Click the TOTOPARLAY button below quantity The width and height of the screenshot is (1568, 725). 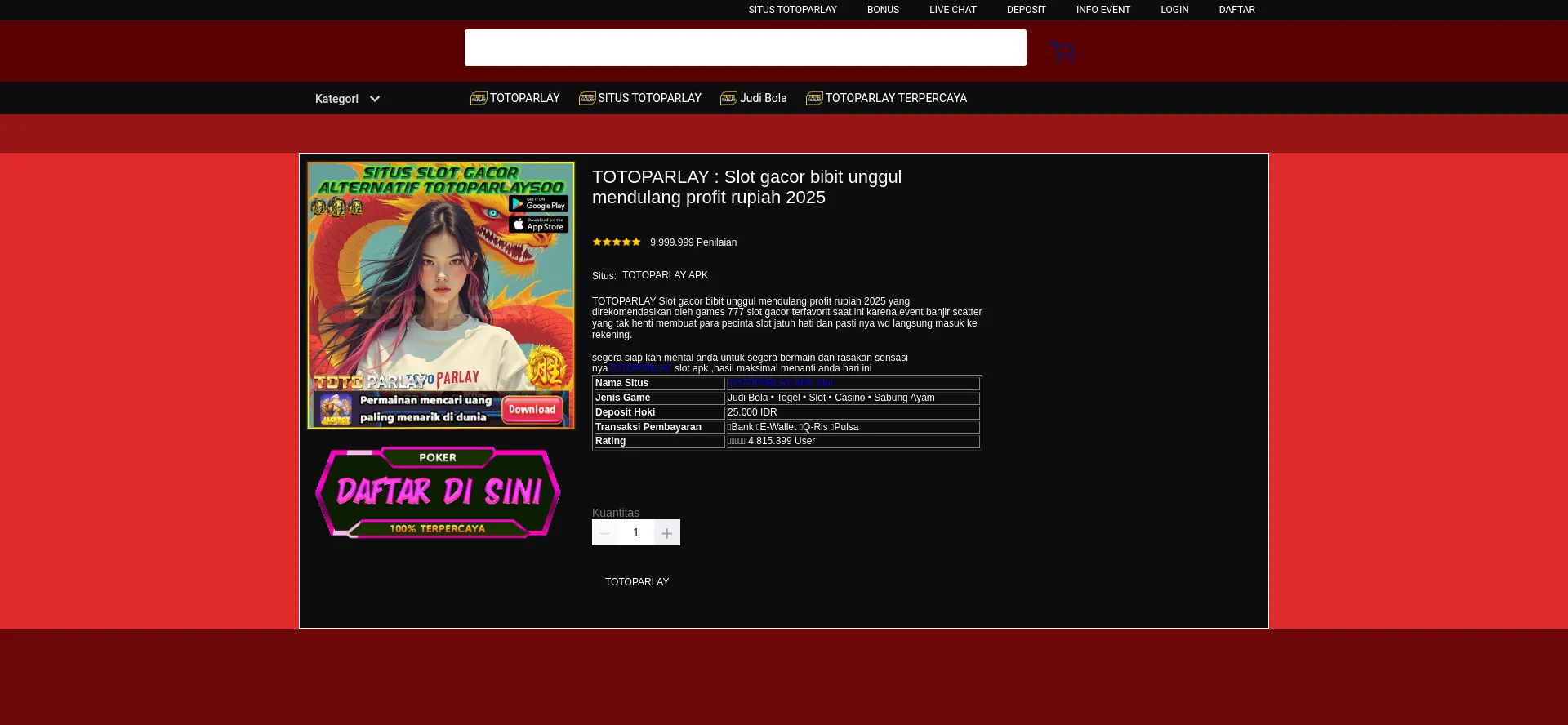[637, 582]
